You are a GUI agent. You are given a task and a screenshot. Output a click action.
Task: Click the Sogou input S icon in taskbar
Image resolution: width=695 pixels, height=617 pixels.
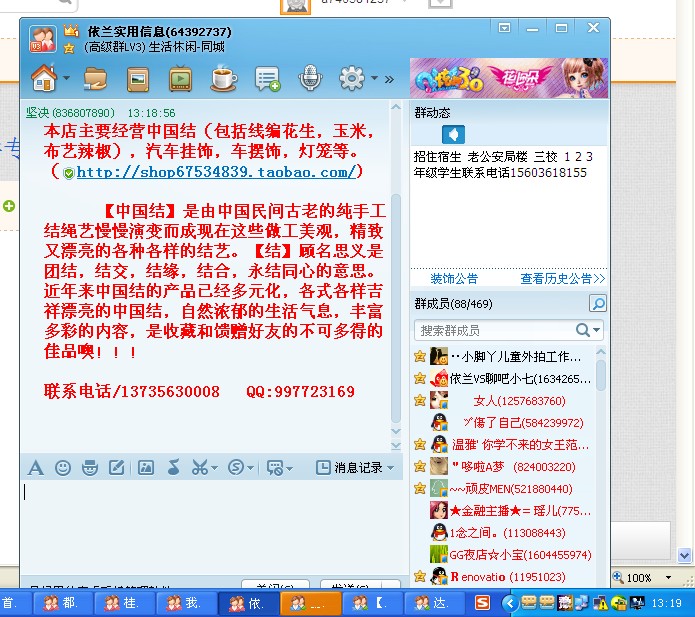(482, 603)
